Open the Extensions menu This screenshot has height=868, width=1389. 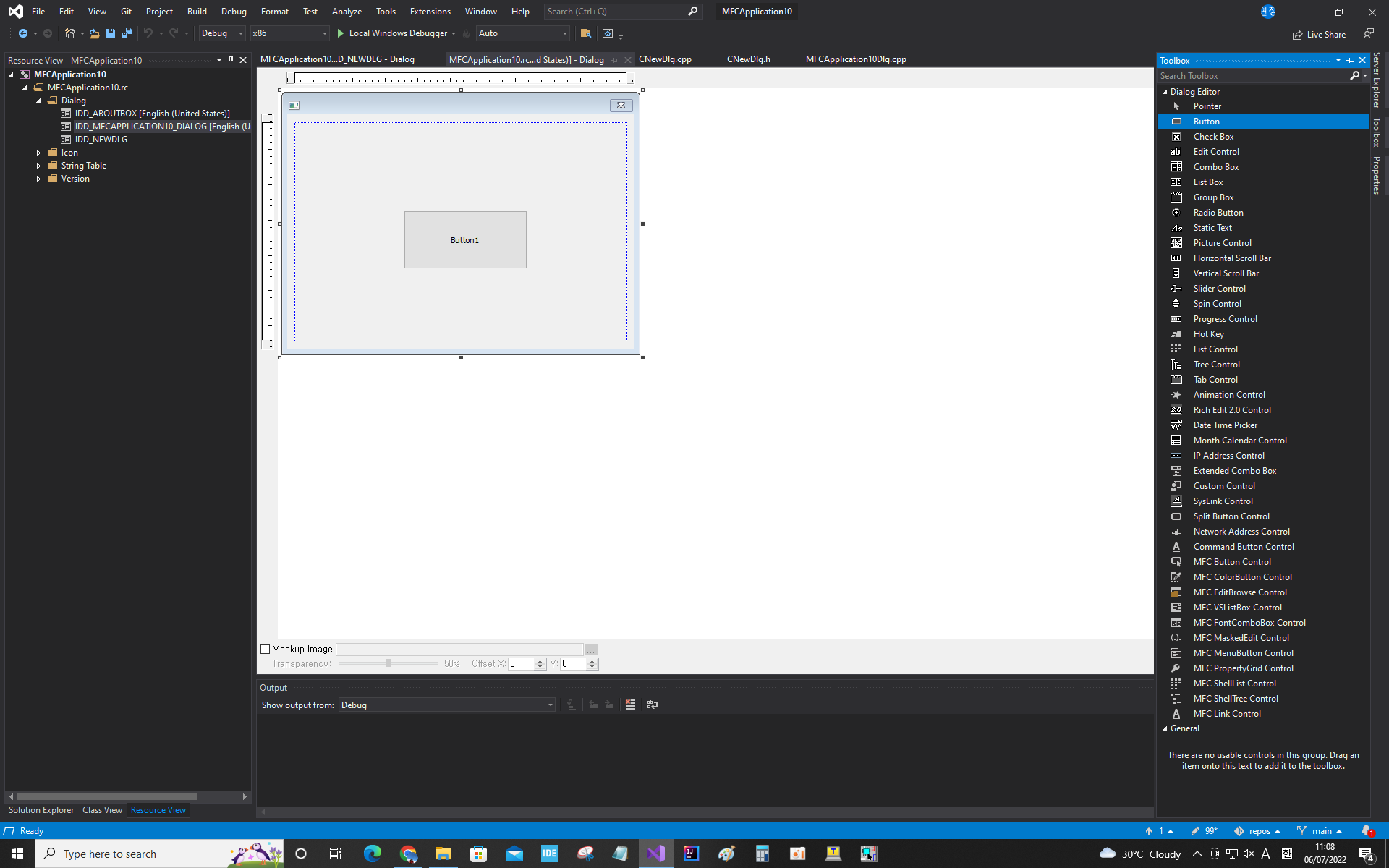click(430, 12)
